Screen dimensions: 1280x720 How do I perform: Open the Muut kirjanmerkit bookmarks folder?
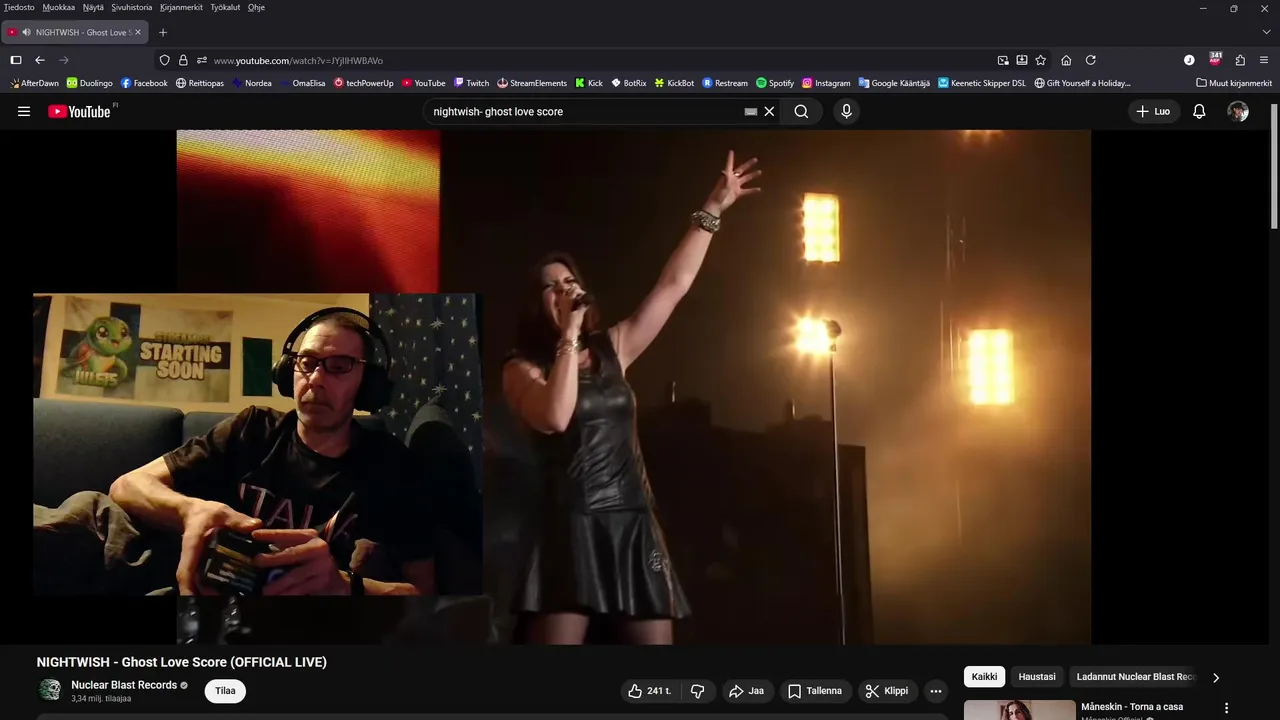click(1234, 83)
